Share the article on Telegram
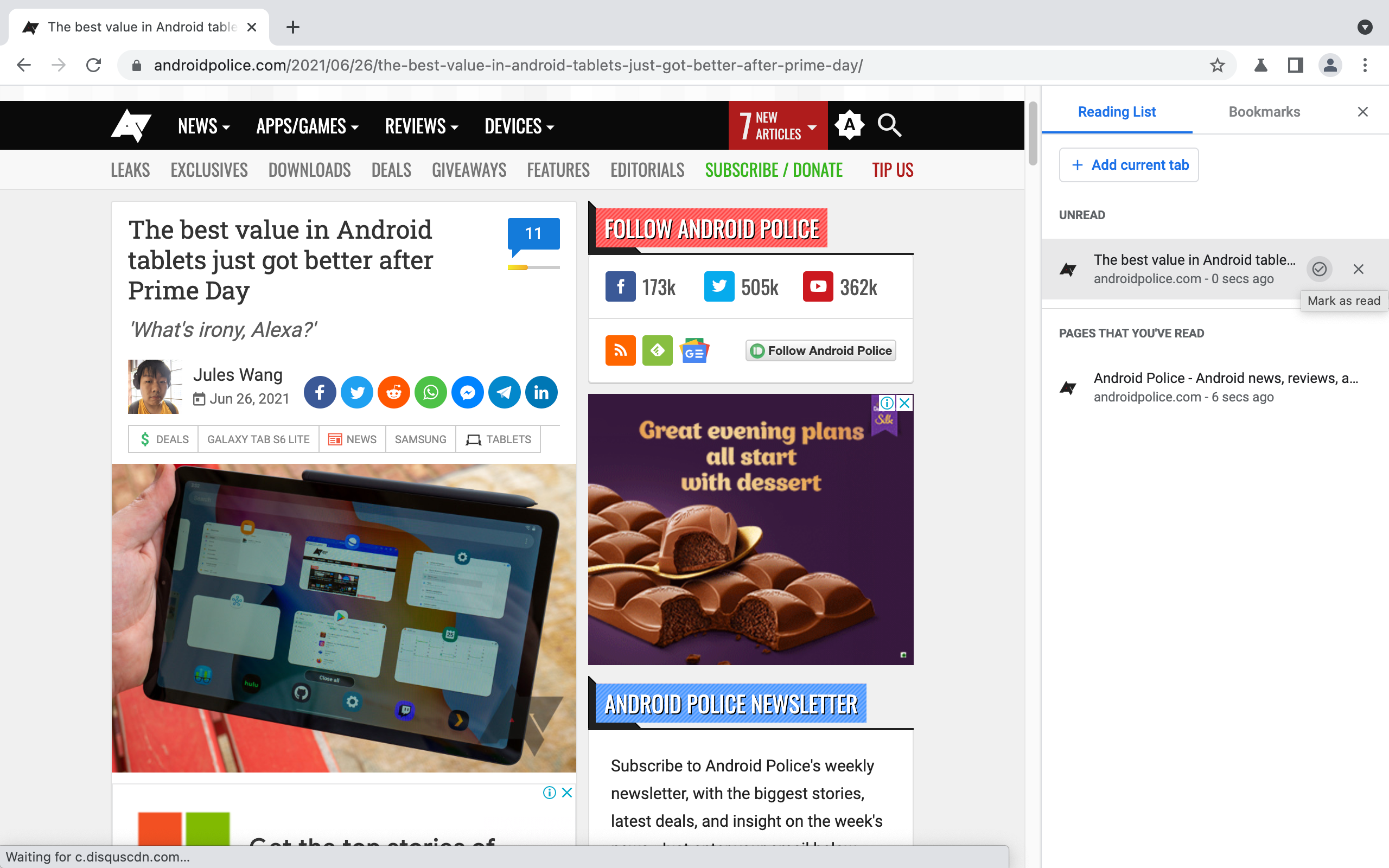The image size is (1389, 868). coord(505,392)
